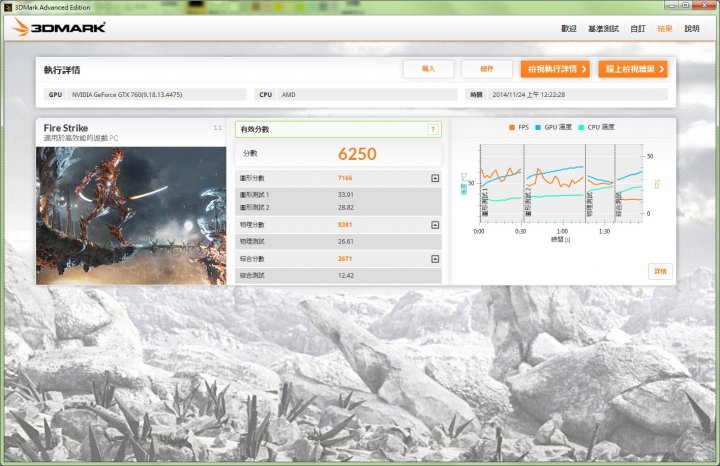This screenshot has width=720, height=466.
Task: Collapse the 綜合分數 2671 section
Action: click(x=435, y=259)
